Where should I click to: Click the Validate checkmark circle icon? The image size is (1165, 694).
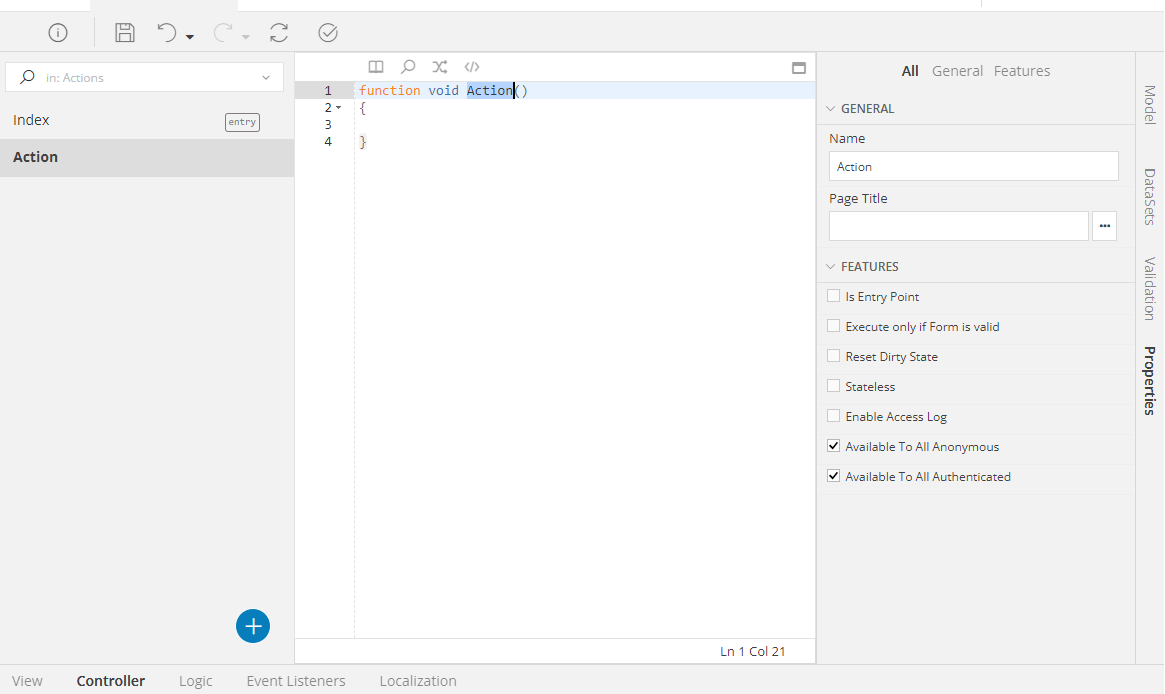tap(328, 33)
